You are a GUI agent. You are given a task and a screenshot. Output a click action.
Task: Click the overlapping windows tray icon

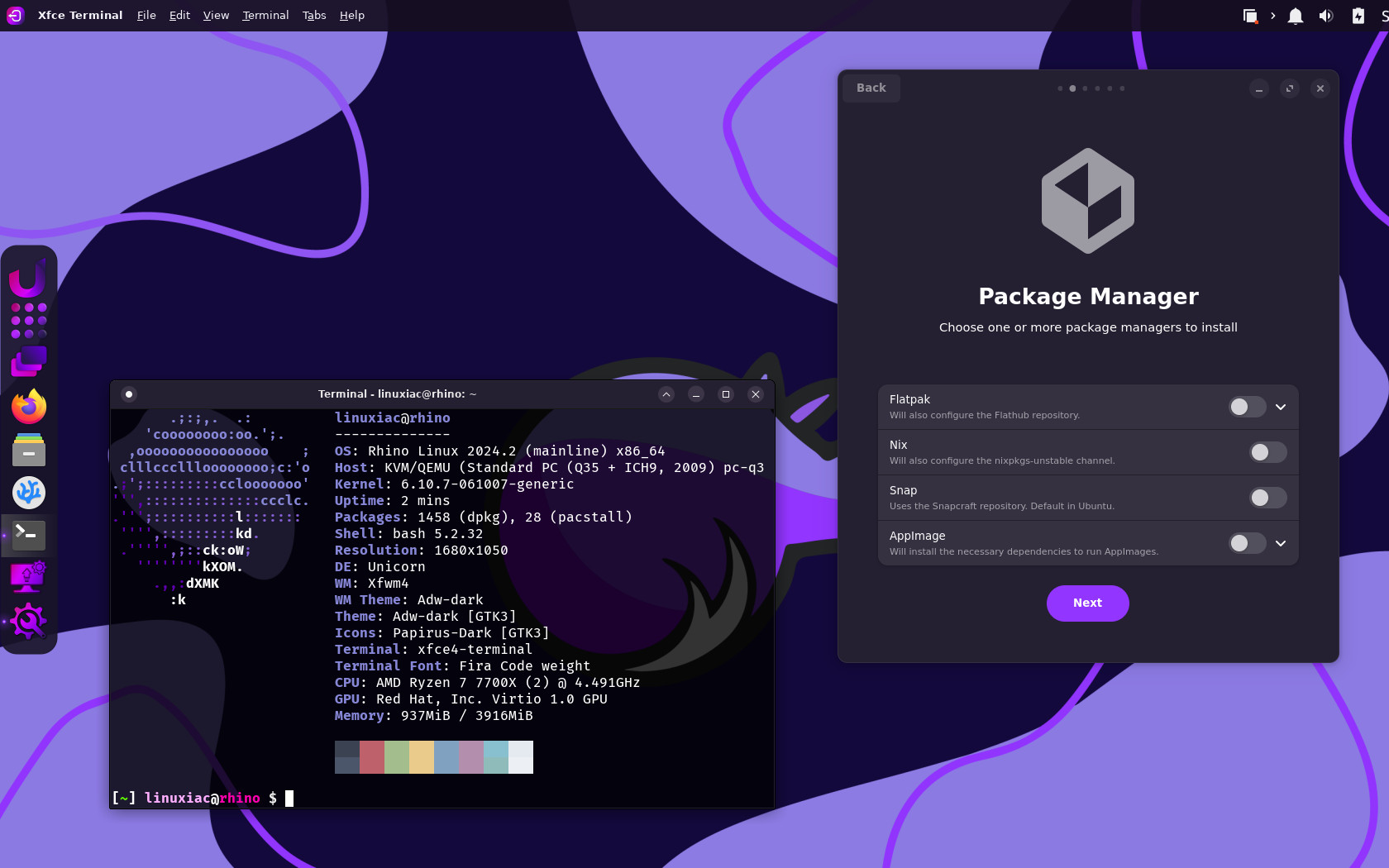pyautogui.click(x=1250, y=16)
